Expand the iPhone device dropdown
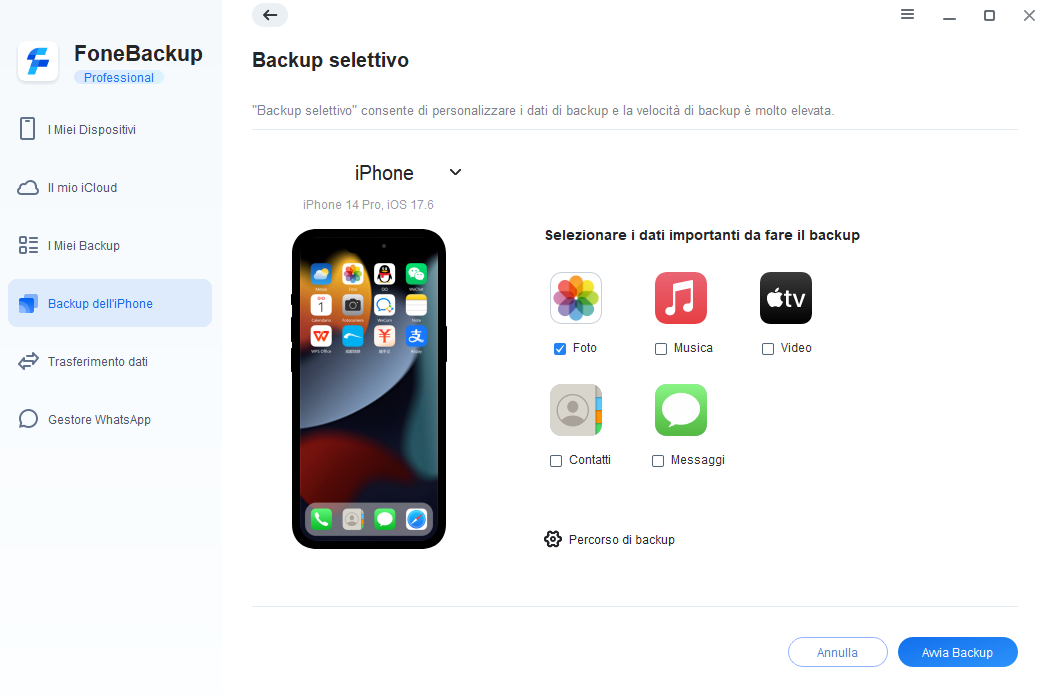The width and height of the screenshot is (1042, 695). tap(455, 172)
